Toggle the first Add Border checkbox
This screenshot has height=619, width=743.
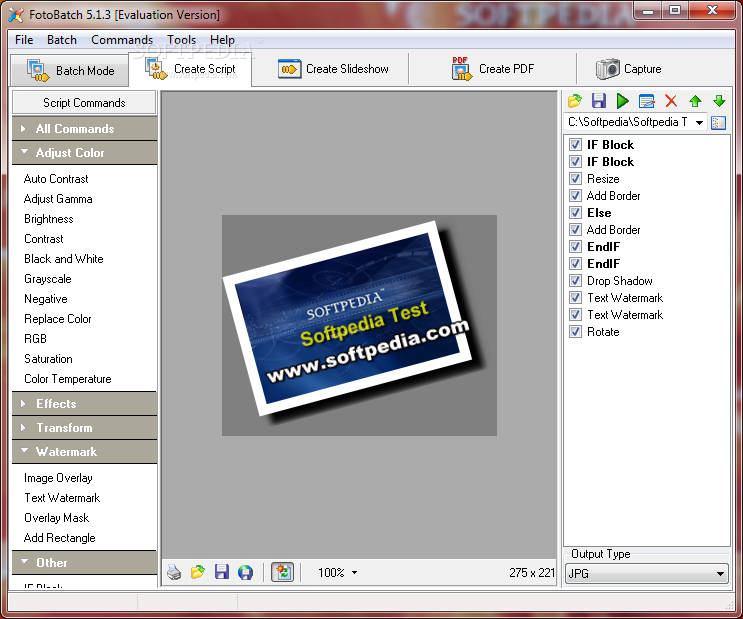[x=575, y=196]
